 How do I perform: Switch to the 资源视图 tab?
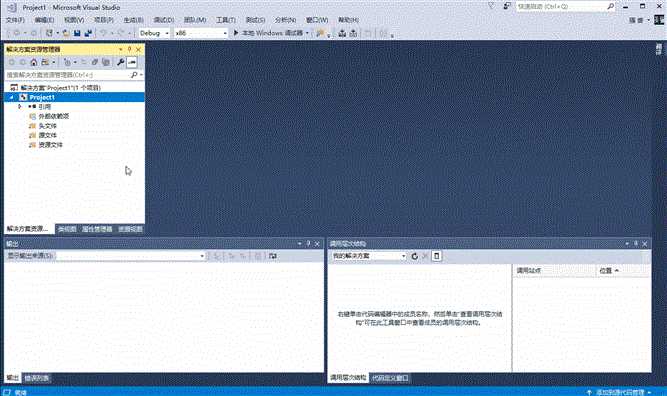130,229
